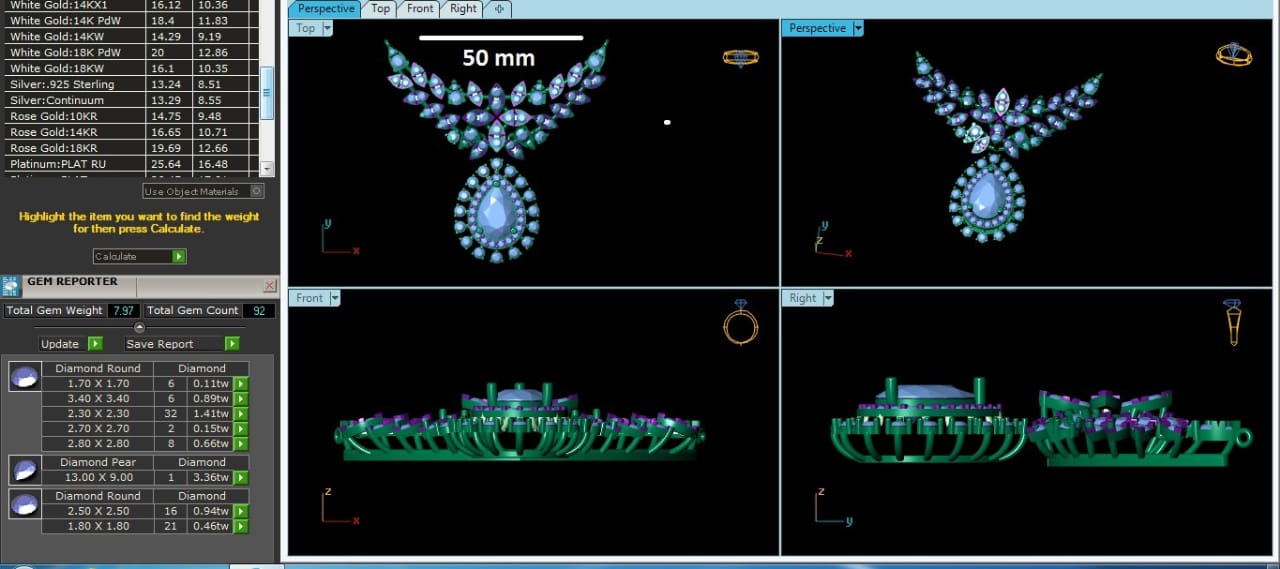The image size is (1280, 569).
Task: Click the green arrow beside 3.36tw
Action: [241, 478]
